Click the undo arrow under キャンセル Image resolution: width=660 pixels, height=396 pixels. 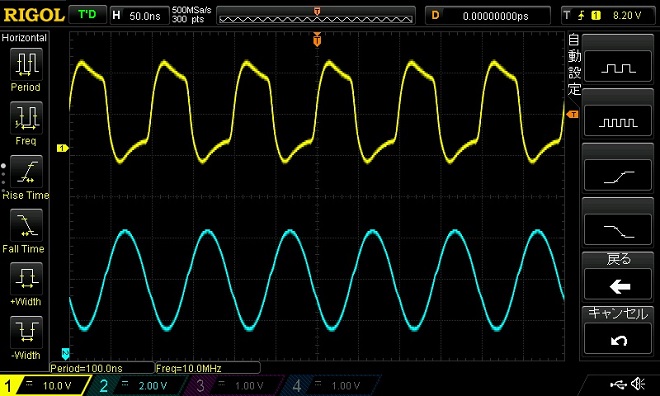[x=618, y=339]
